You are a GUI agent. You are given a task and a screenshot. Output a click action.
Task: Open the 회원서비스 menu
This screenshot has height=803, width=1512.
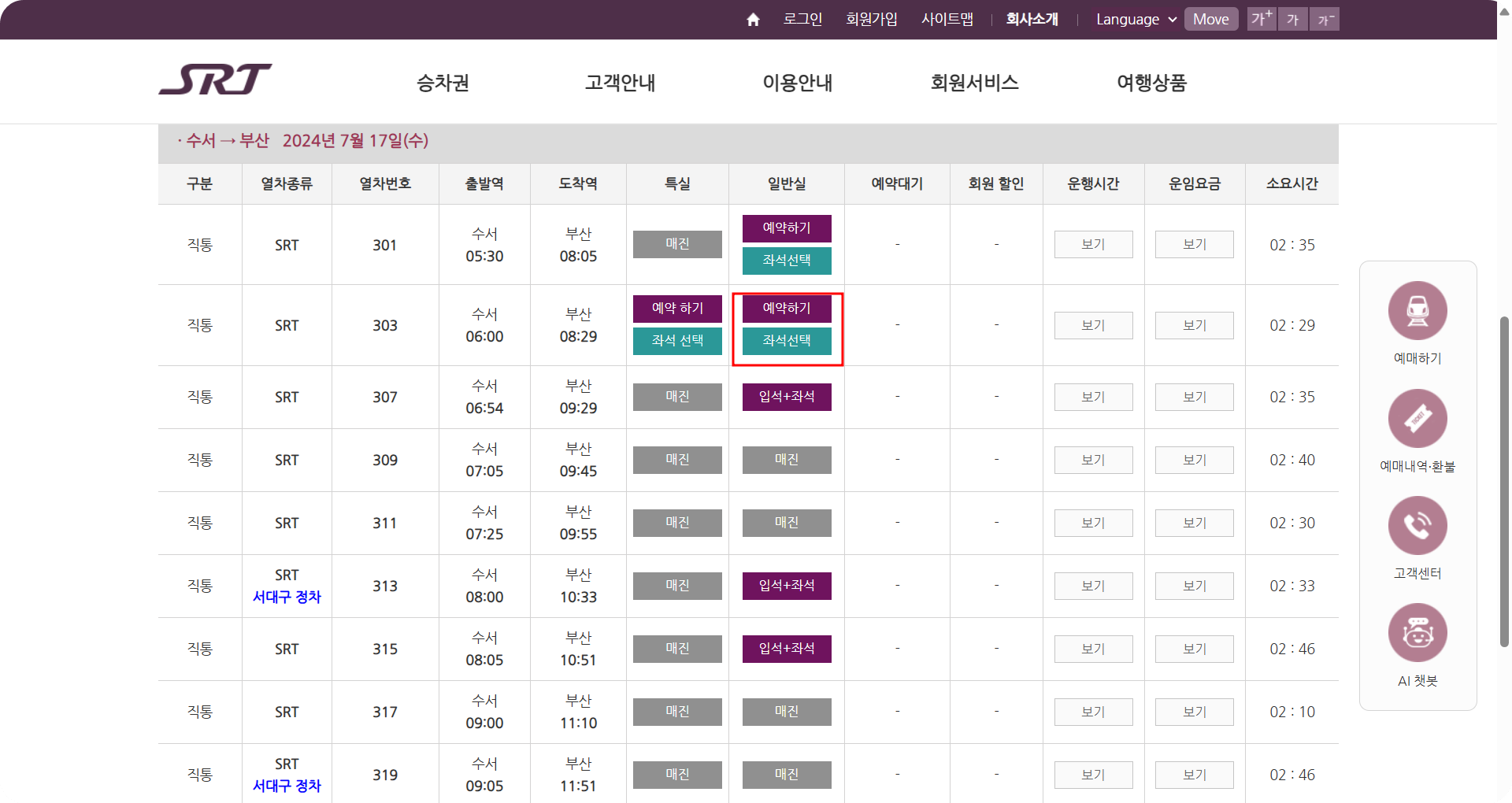[x=973, y=83]
